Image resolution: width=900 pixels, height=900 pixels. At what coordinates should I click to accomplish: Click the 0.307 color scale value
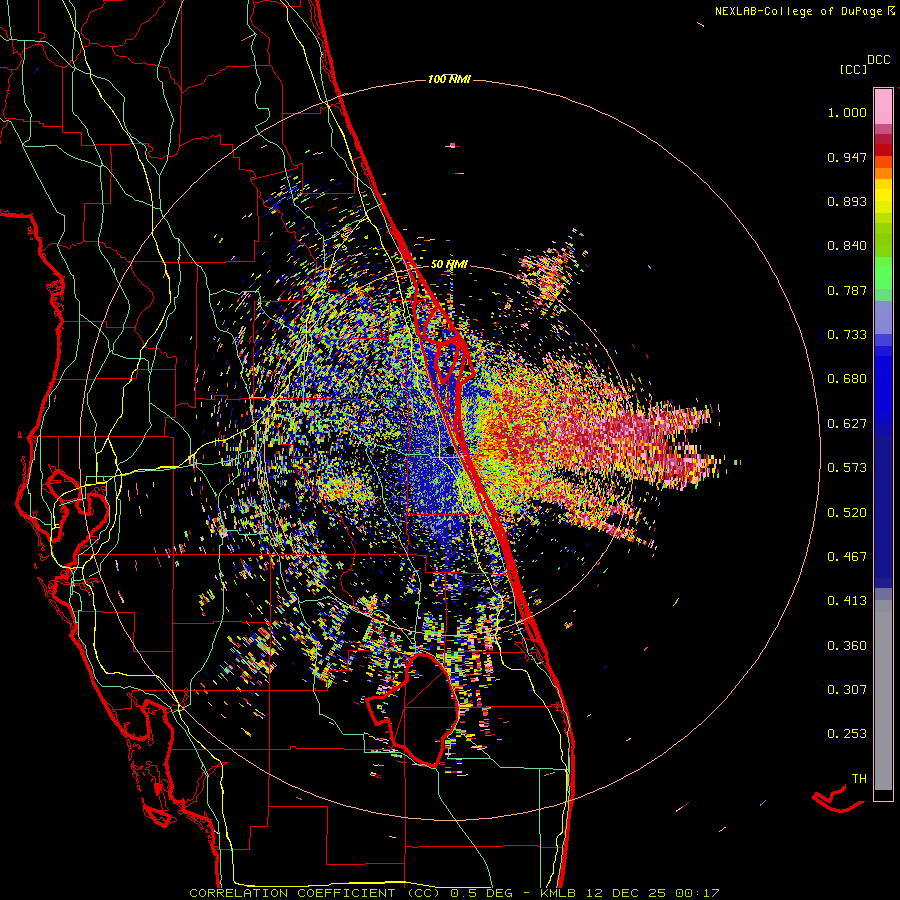847,690
